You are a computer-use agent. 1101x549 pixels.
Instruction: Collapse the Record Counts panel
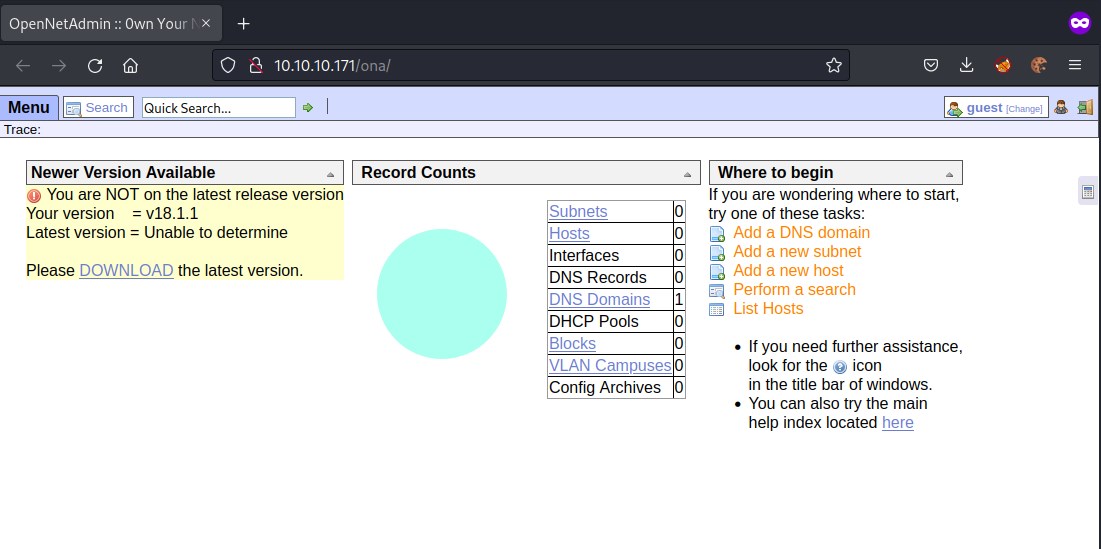pyautogui.click(x=687, y=174)
